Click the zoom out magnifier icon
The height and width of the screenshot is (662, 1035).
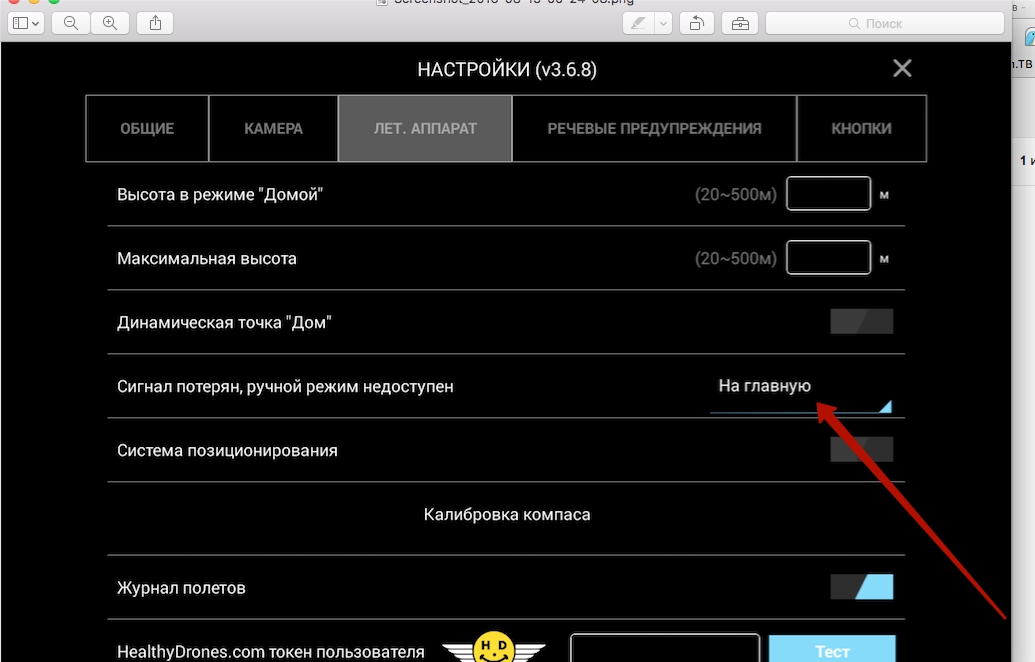point(71,23)
